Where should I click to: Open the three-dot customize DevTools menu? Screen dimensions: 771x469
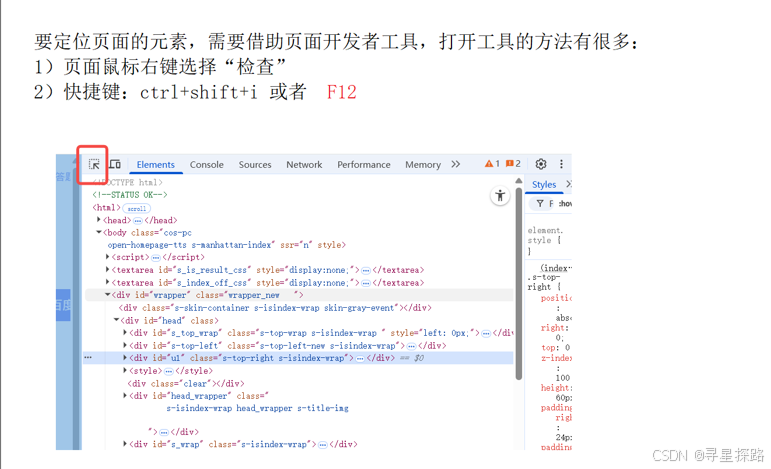point(562,164)
